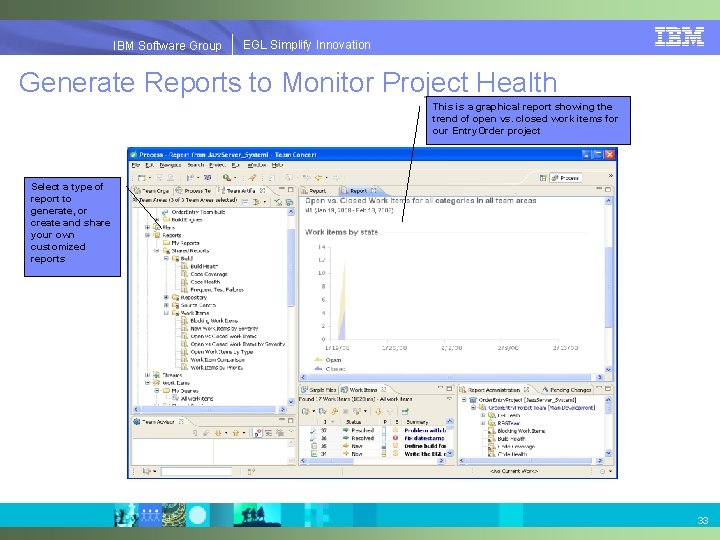The image size is (720, 540).
Task: Open the dropdown arrow beside the Back arrow
Action: 326,178
